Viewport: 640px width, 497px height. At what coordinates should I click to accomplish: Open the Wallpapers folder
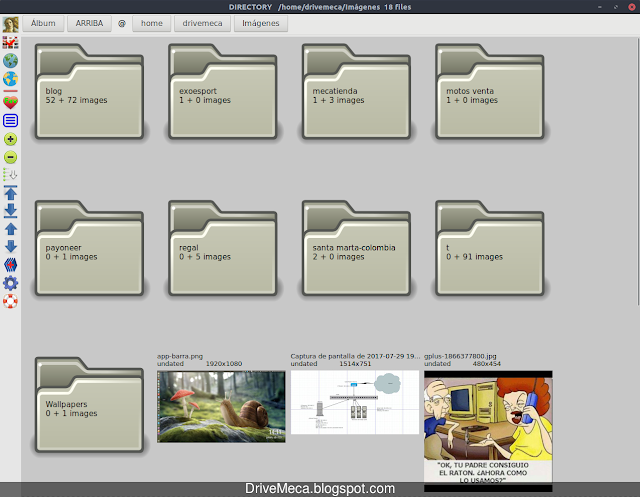pos(89,405)
